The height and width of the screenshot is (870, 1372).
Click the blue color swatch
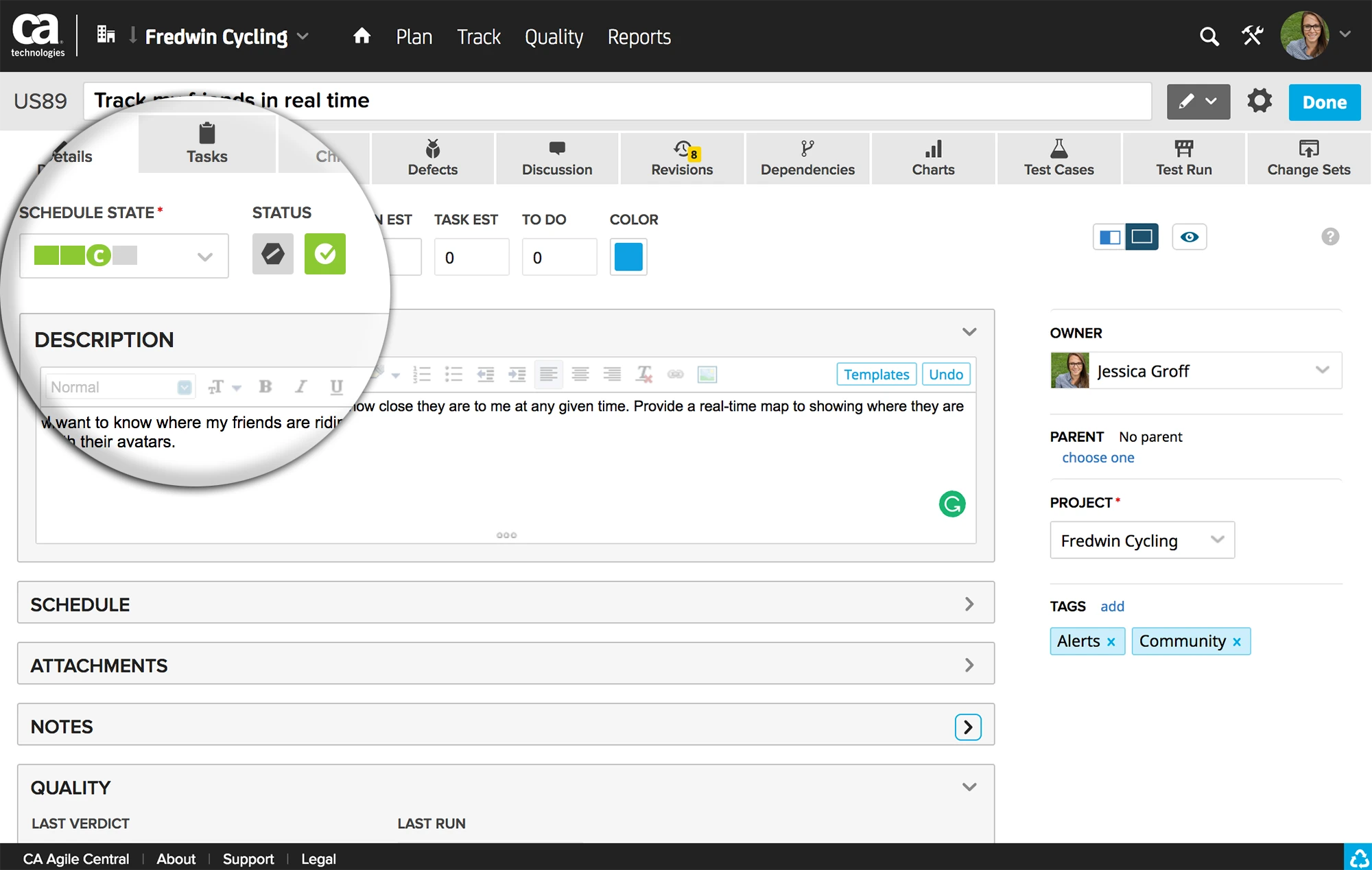pos(628,257)
